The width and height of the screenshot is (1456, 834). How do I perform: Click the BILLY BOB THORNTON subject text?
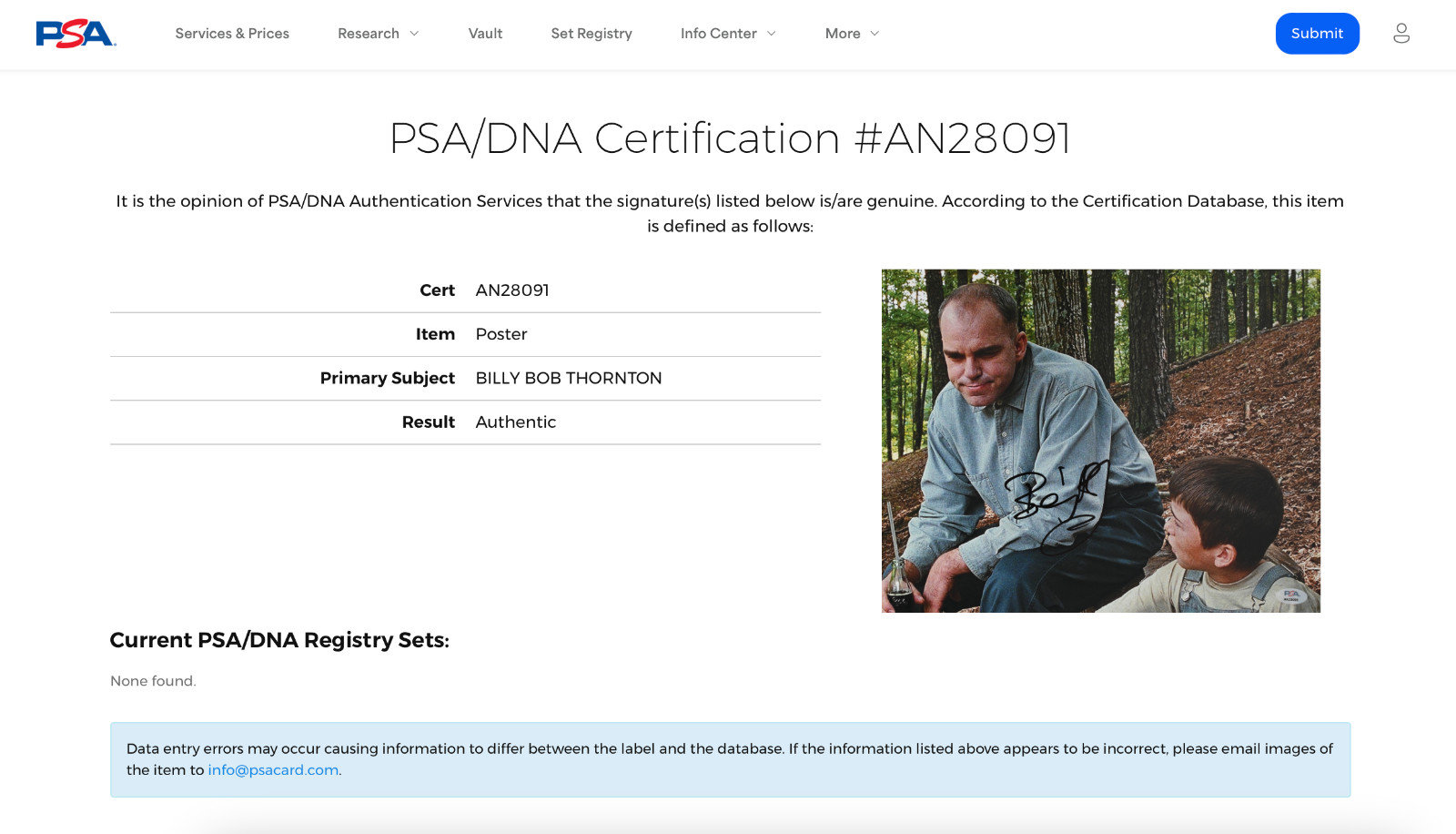pos(569,378)
